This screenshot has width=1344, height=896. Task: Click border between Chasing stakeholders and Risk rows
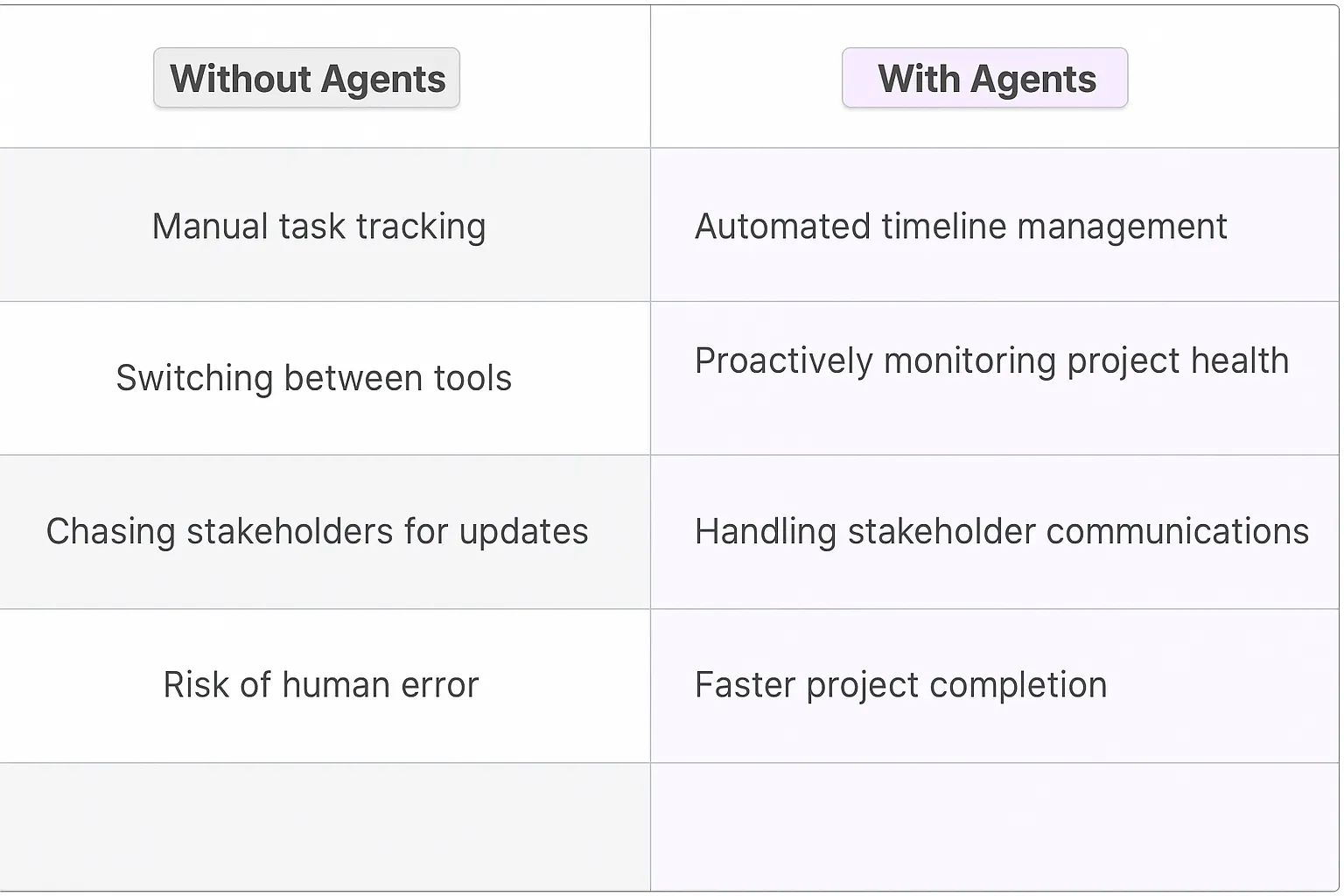click(x=324, y=609)
